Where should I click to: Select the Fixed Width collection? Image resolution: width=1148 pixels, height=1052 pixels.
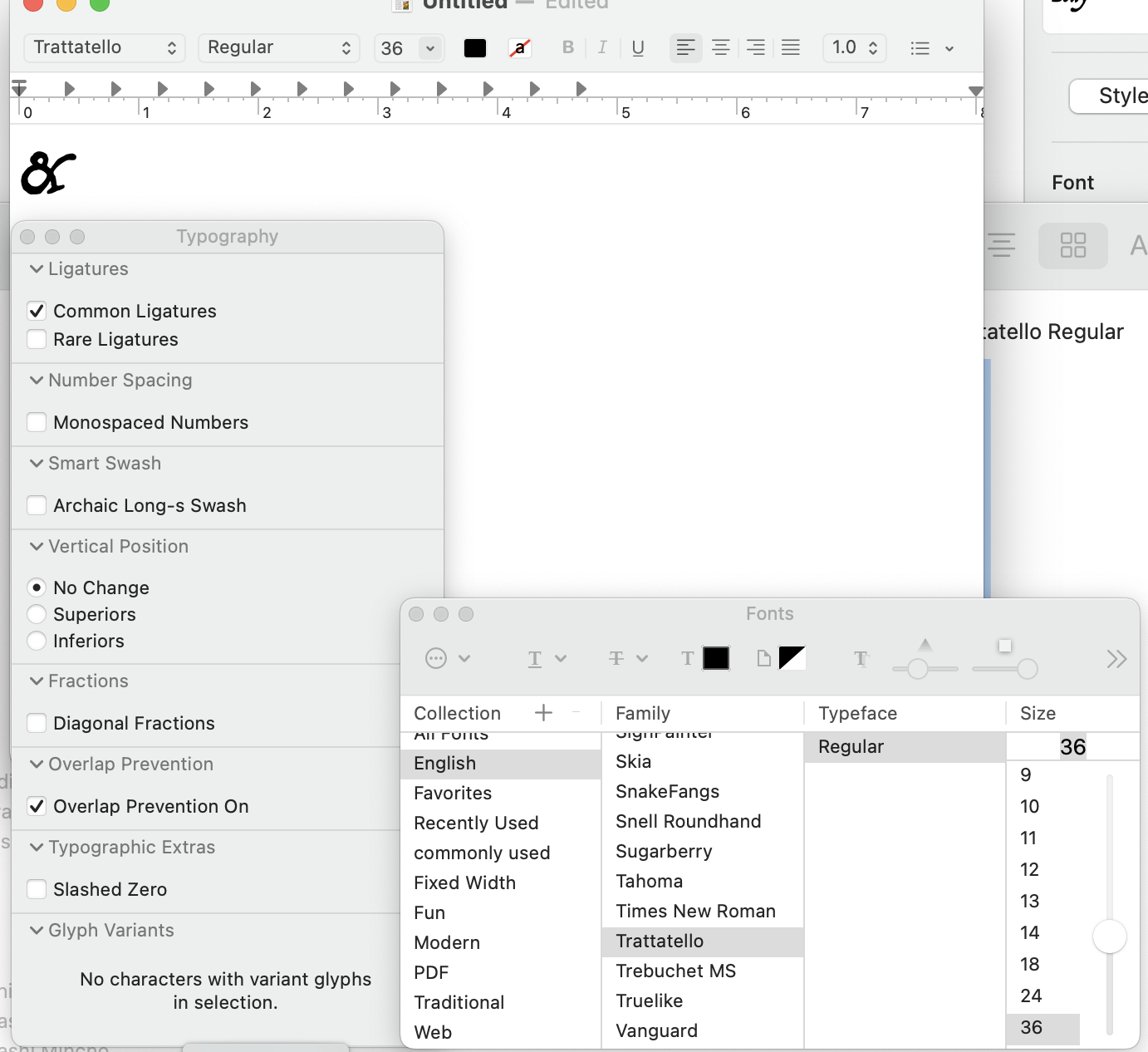[x=500, y=882]
